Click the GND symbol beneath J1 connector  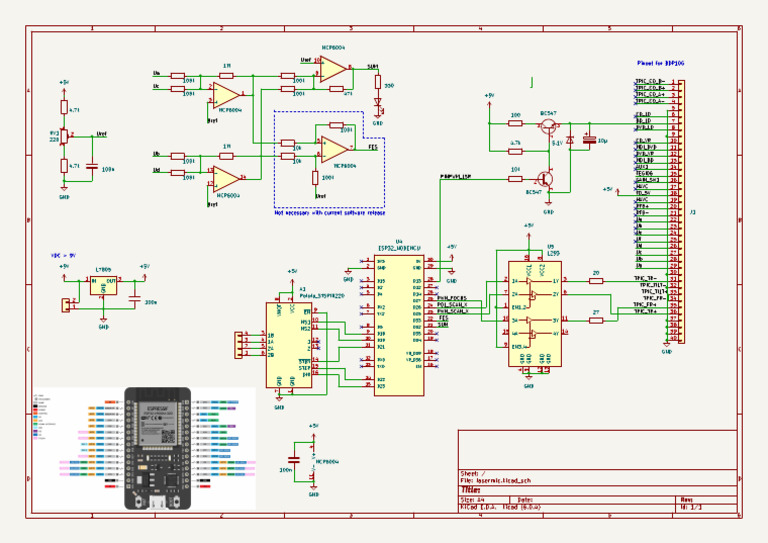[666, 347]
